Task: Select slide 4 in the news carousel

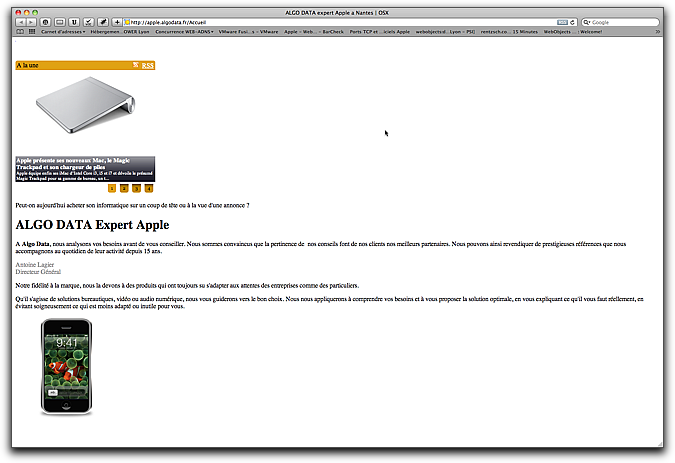Action: [149, 188]
